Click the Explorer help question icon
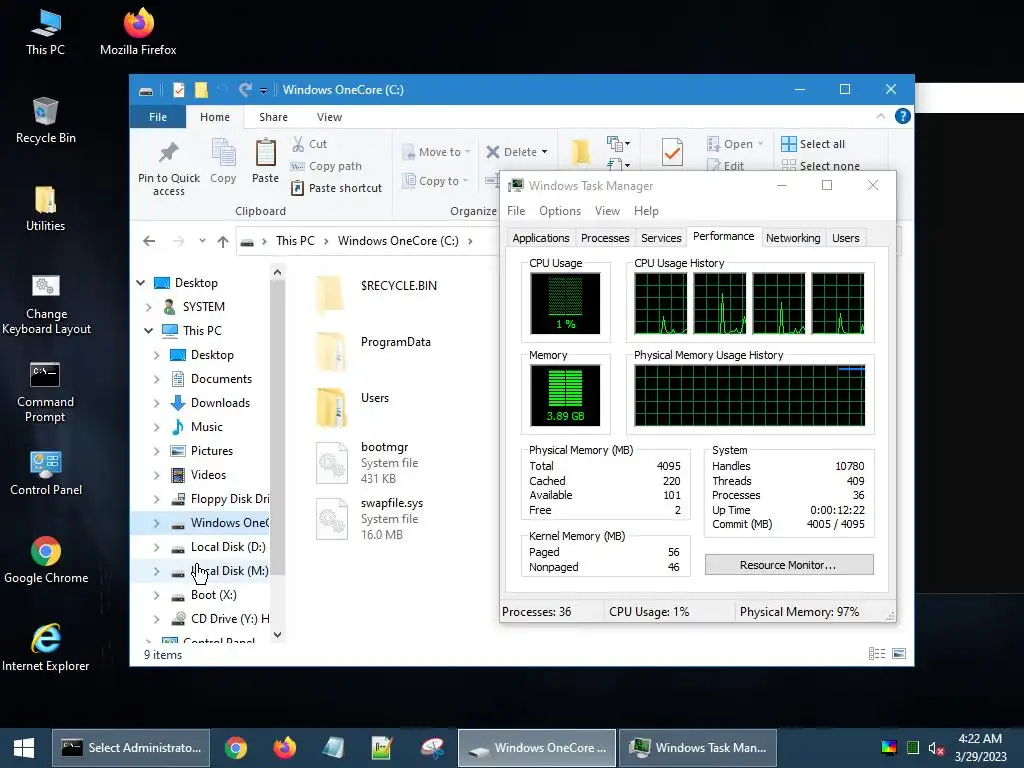Viewport: 1024px width, 768px height. 903,116
